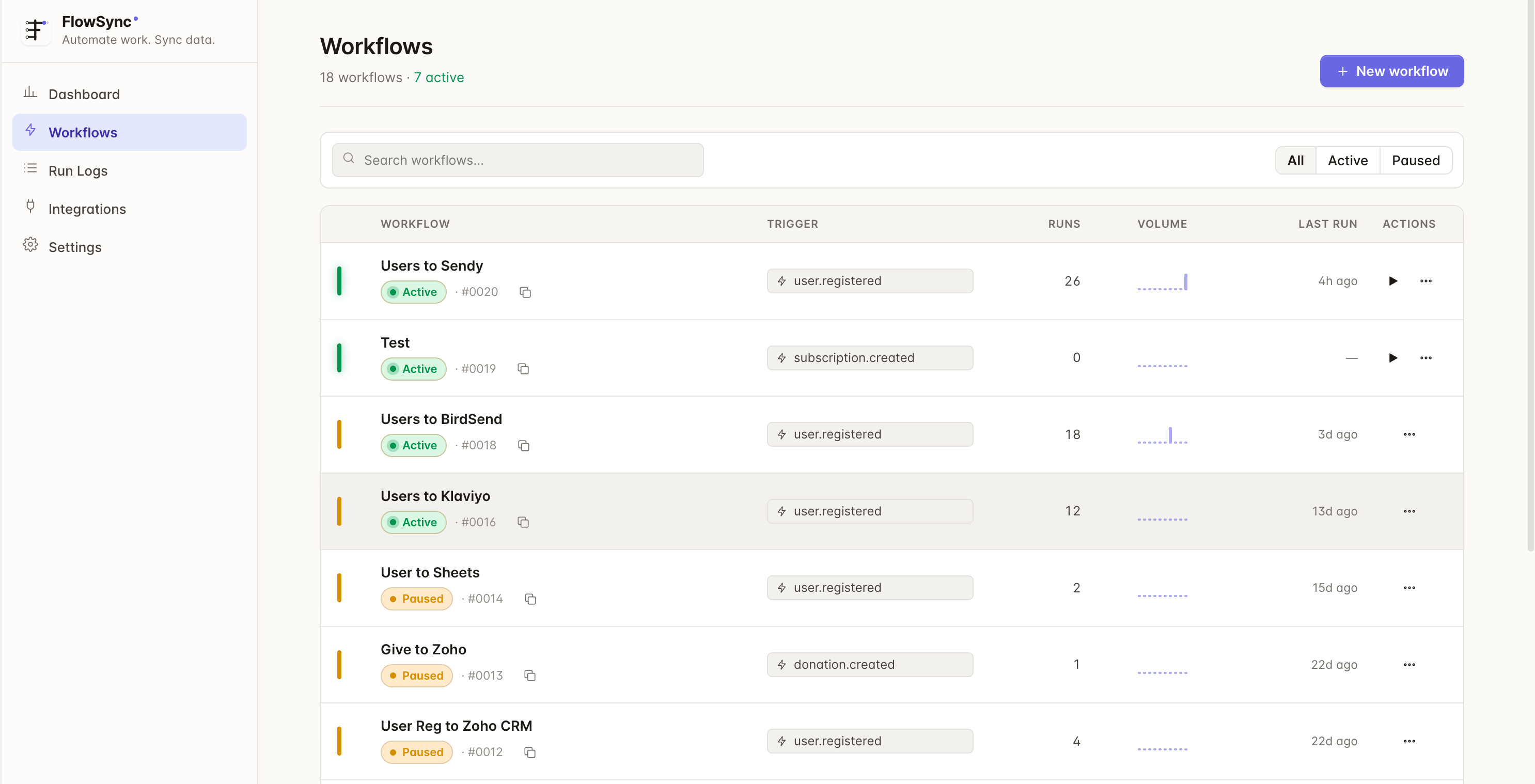Open FlowSync logo home icon
Screen dimensions: 1535x784
point(35,30)
